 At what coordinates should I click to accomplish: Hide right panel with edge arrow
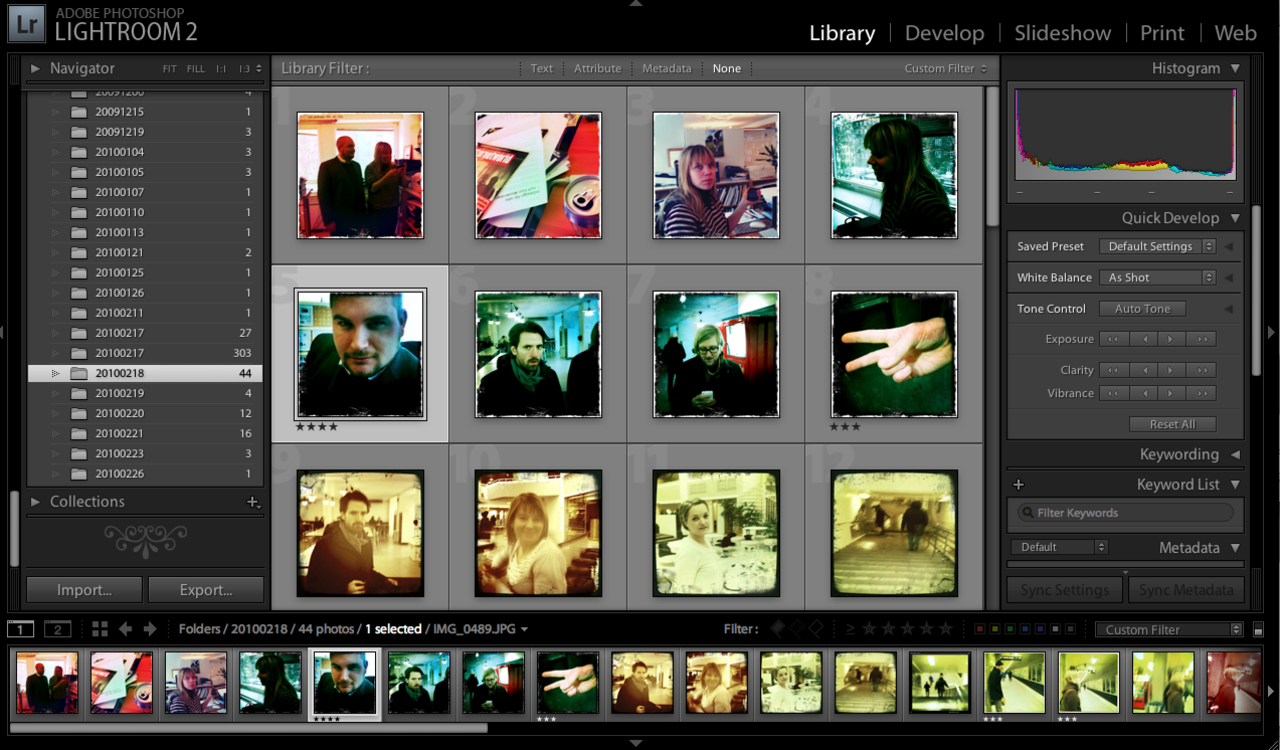(x=1272, y=331)
